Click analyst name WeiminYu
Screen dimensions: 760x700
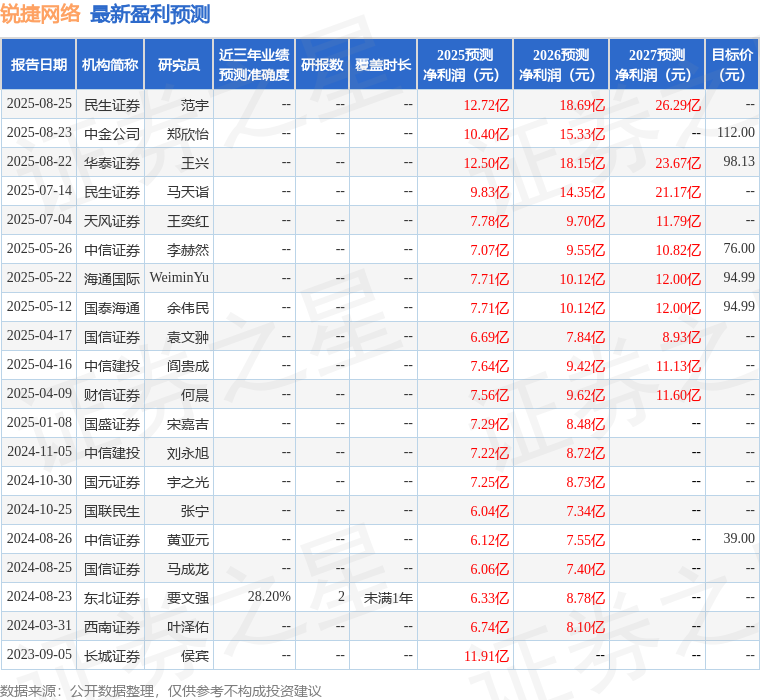click(x=179, y=278)
